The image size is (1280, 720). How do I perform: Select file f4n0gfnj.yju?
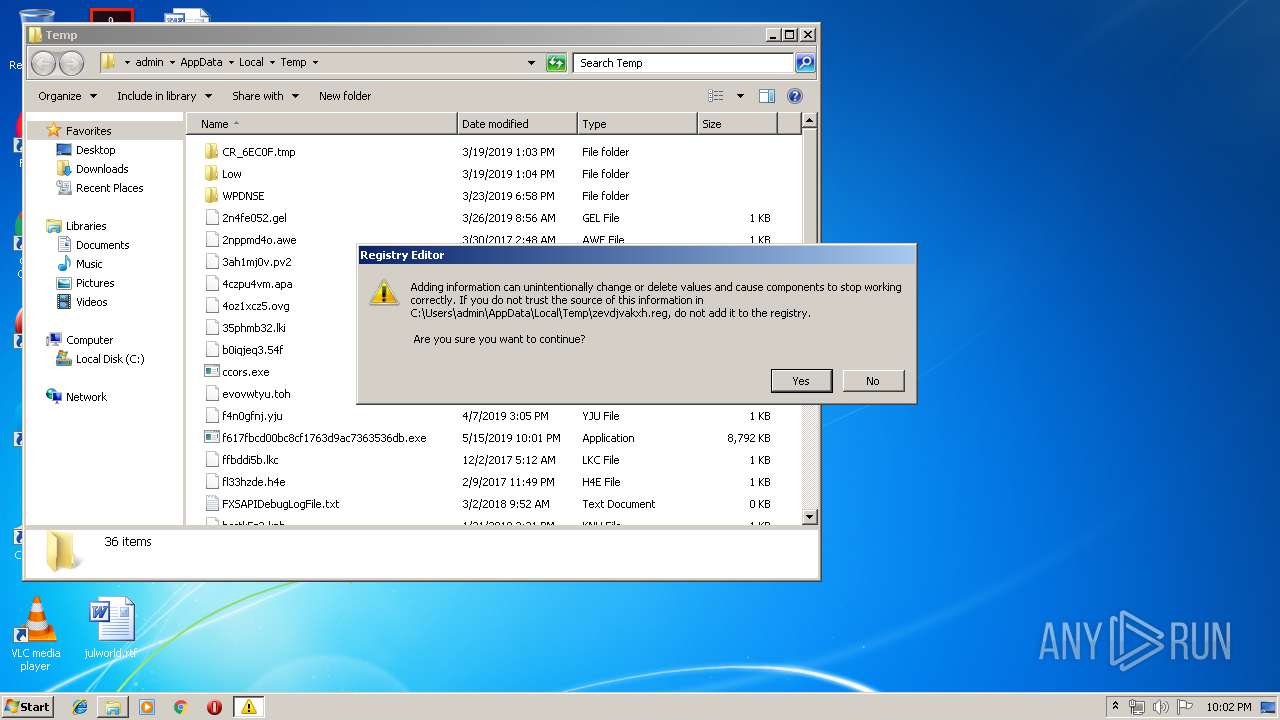point(252,416)
